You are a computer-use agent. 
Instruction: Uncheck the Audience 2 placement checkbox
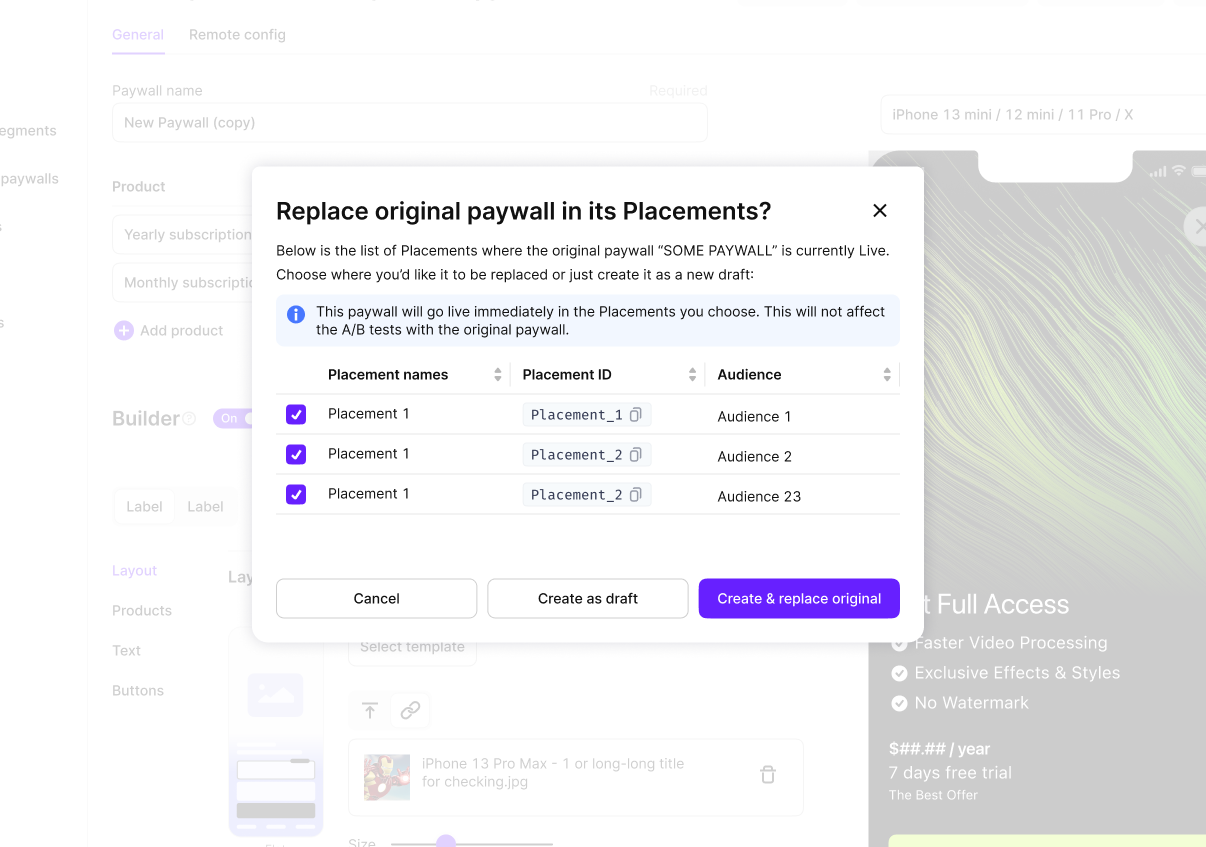[x=296, y=454]
